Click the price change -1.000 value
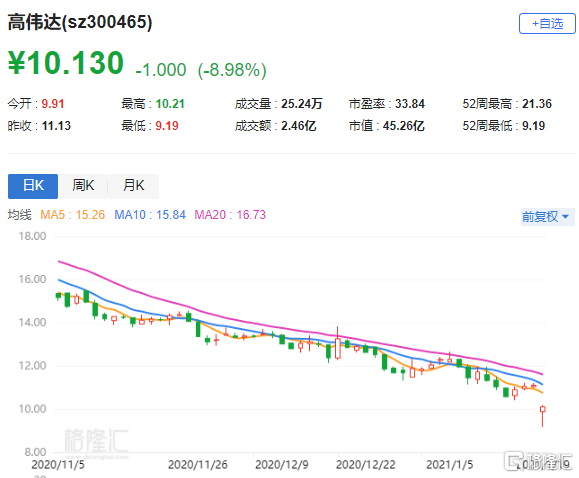 click(x=161, y=70)
